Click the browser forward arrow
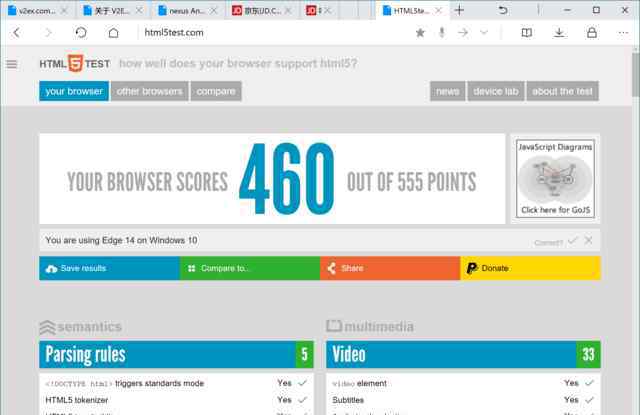The image size is (640, 415). tap(49, 33)
